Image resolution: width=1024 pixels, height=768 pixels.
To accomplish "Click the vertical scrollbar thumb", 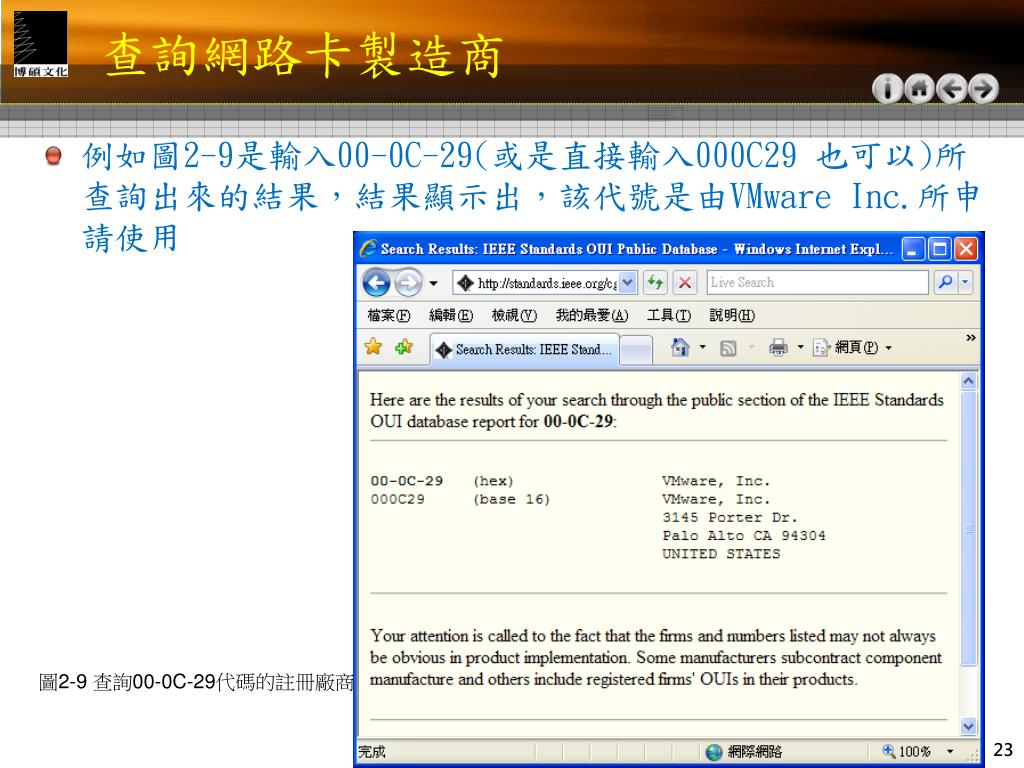I will [968, 528].
